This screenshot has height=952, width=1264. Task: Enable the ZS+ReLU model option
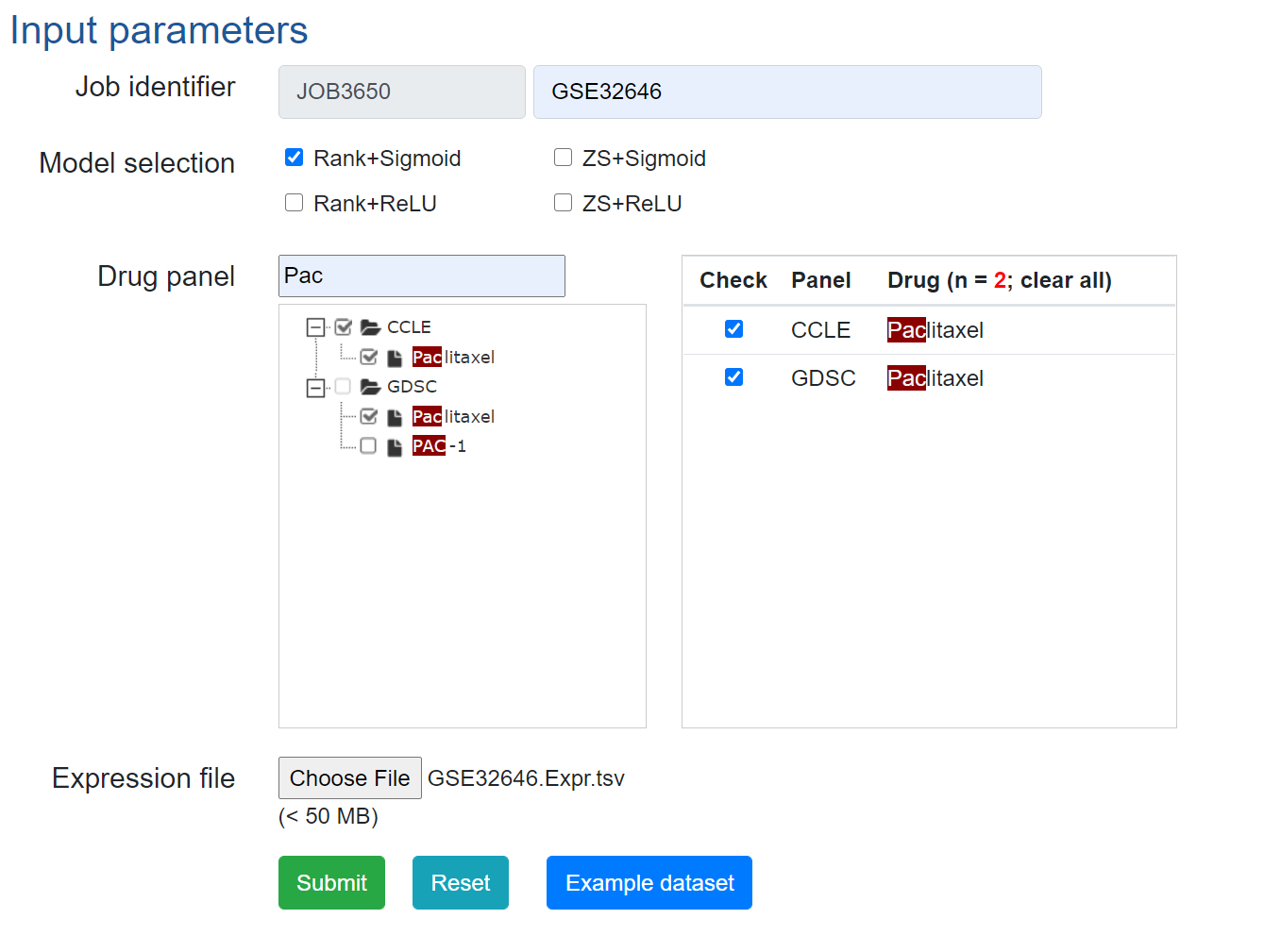click(564, 203)
